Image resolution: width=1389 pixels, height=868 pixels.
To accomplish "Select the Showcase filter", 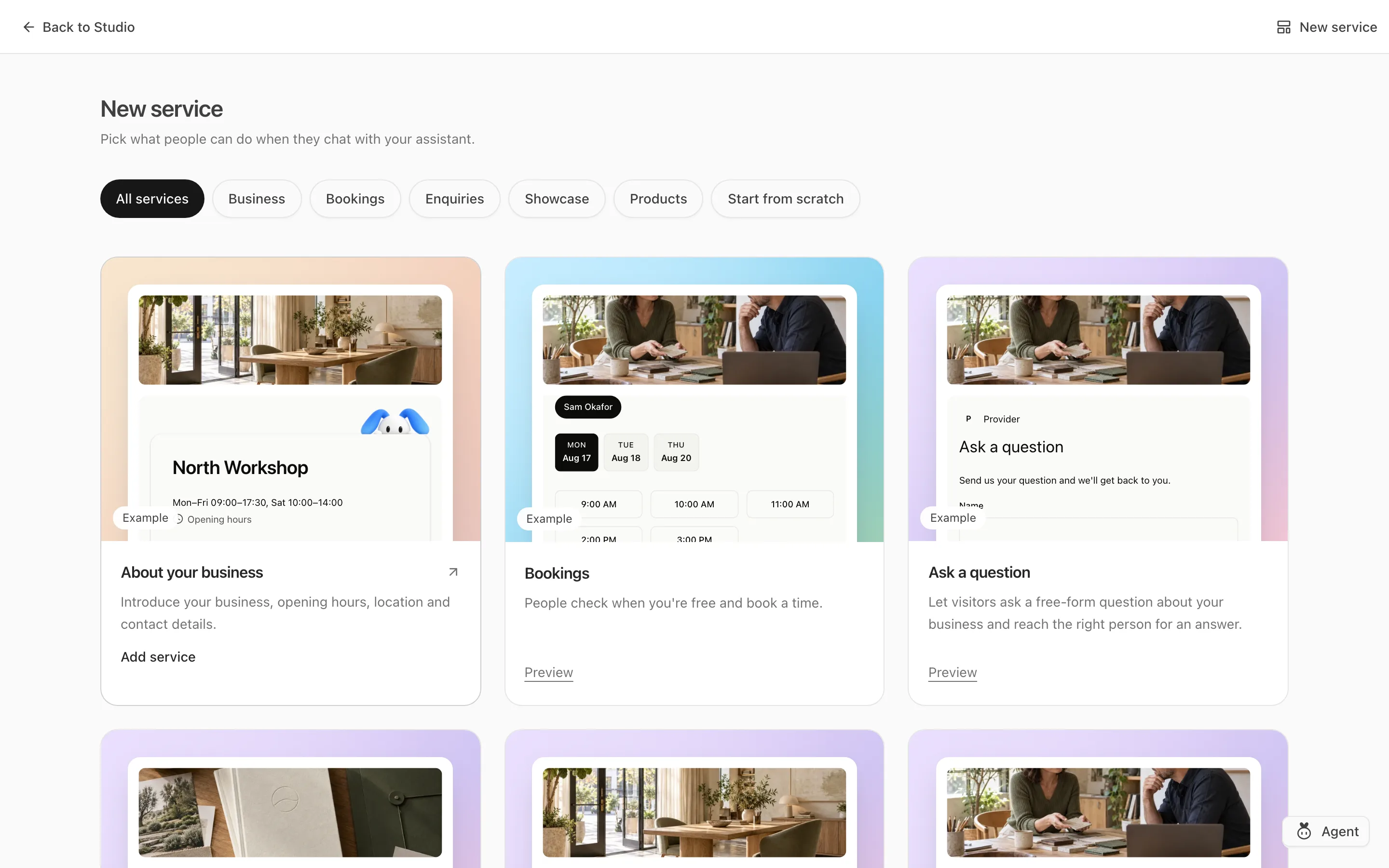I will tap(556, 199).
